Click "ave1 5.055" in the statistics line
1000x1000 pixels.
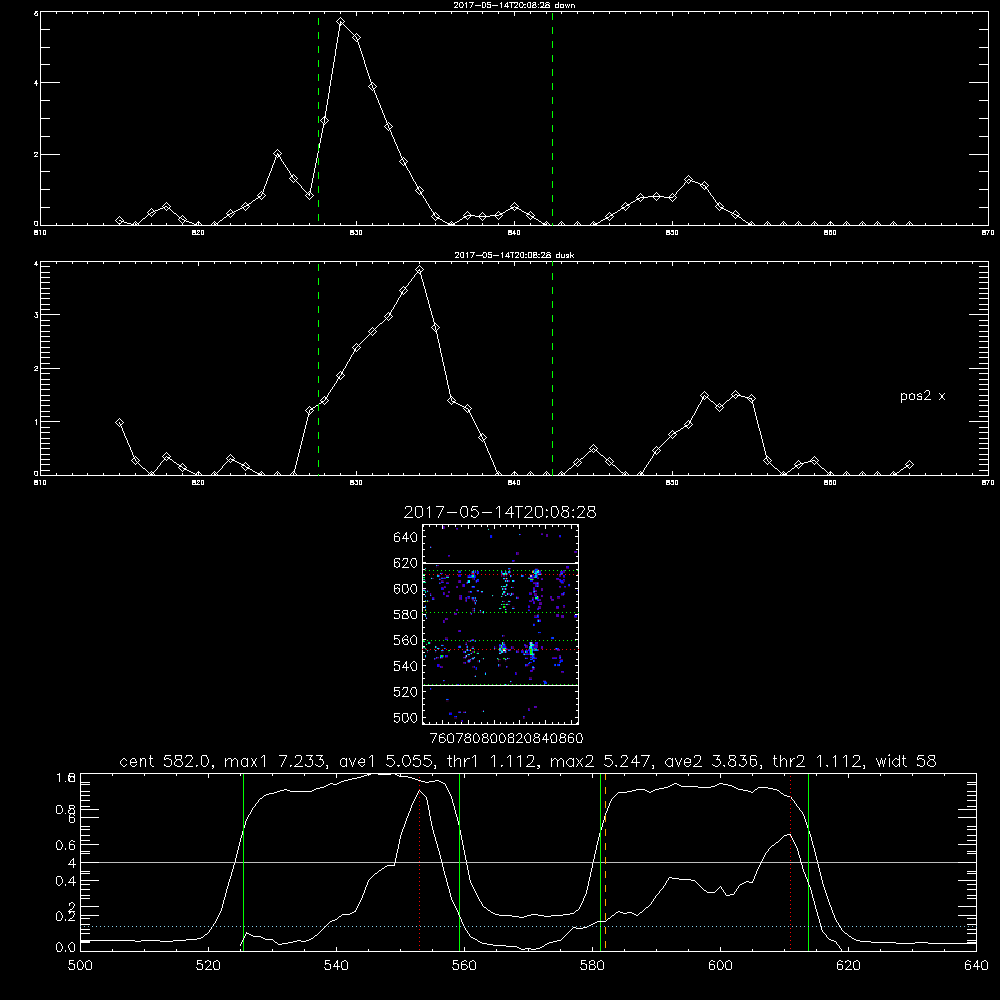(x=384, y=761)
